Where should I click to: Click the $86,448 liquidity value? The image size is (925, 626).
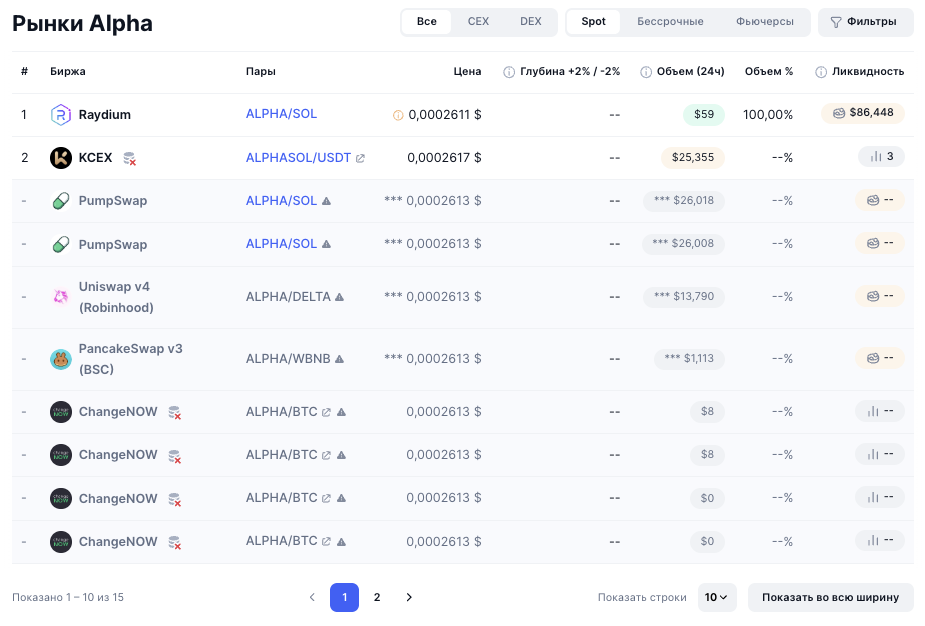coord(871,113)
